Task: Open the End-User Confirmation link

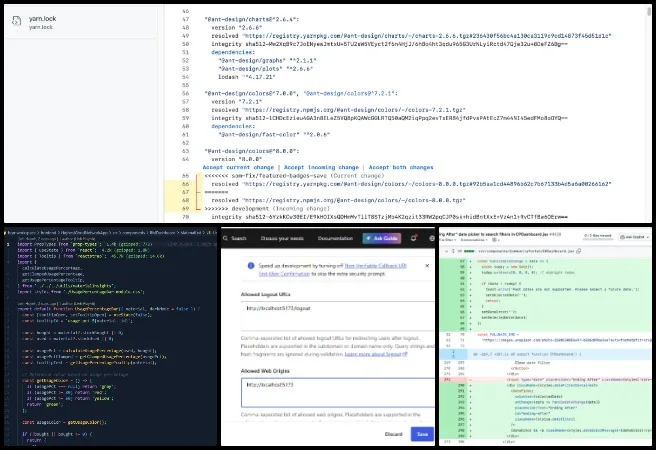Action: [284, 274]
